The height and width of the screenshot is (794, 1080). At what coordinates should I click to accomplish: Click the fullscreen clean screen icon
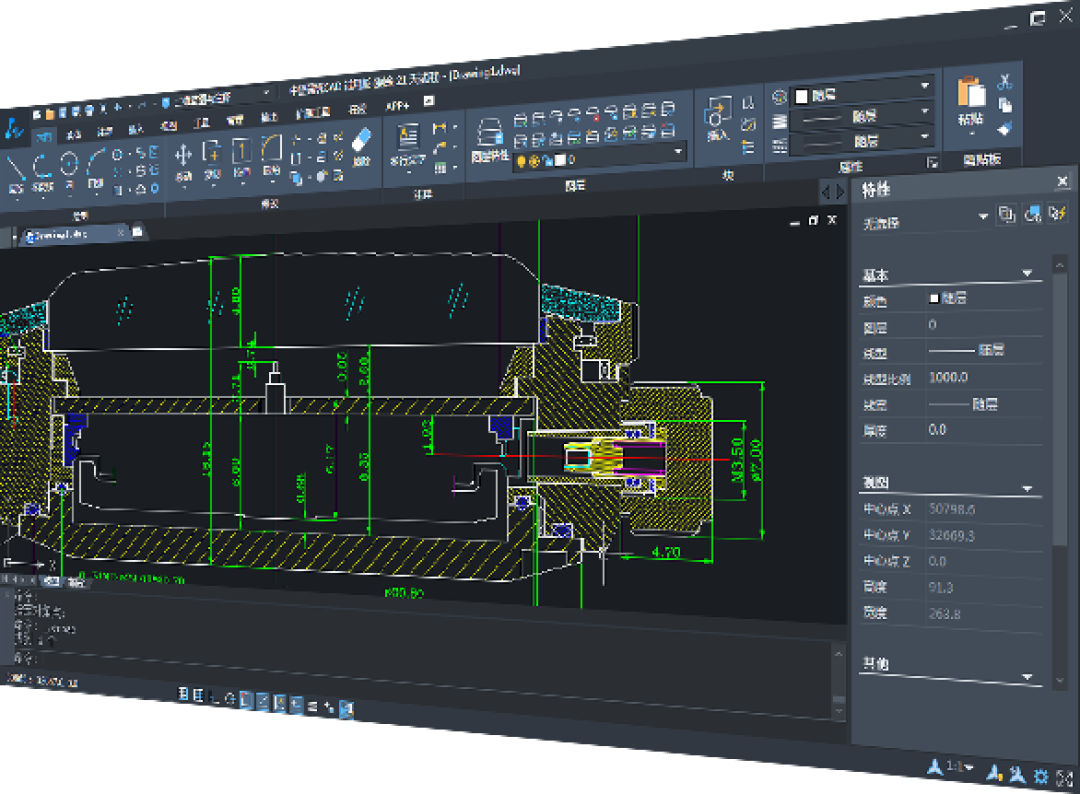pos(1064,779)
